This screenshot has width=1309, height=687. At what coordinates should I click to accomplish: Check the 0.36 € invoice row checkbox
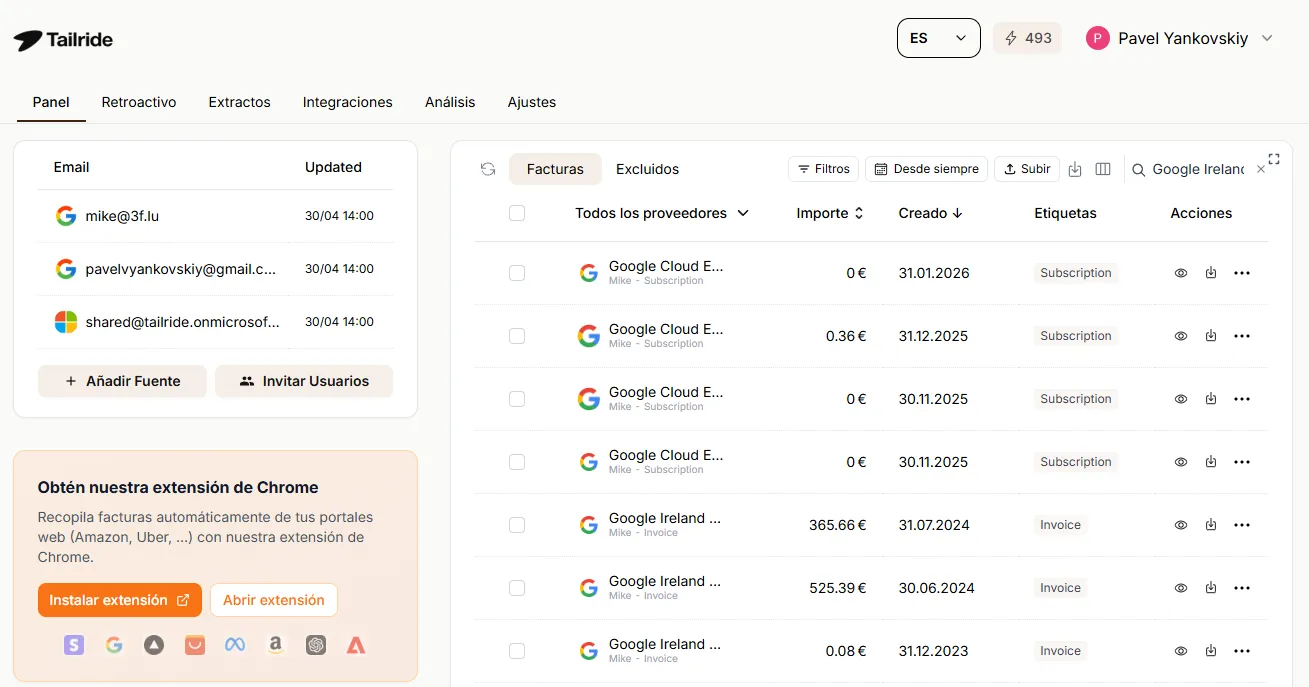point(517,336)
